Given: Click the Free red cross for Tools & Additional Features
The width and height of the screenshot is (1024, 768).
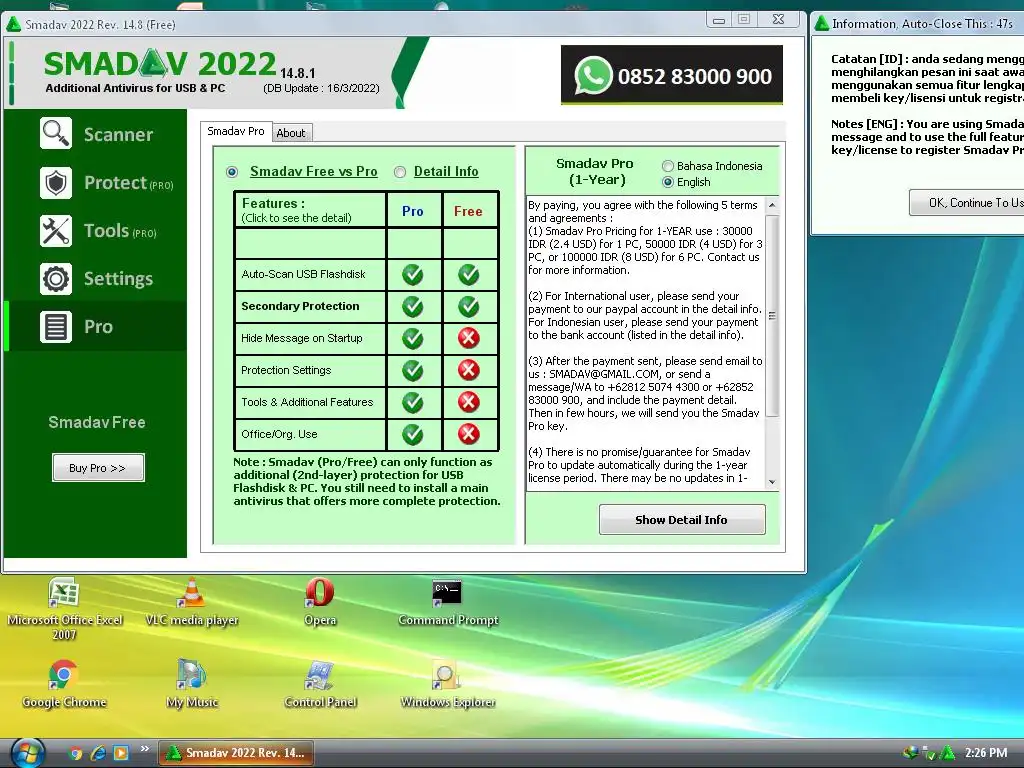Looking at the screenshot, I should 468,402.
